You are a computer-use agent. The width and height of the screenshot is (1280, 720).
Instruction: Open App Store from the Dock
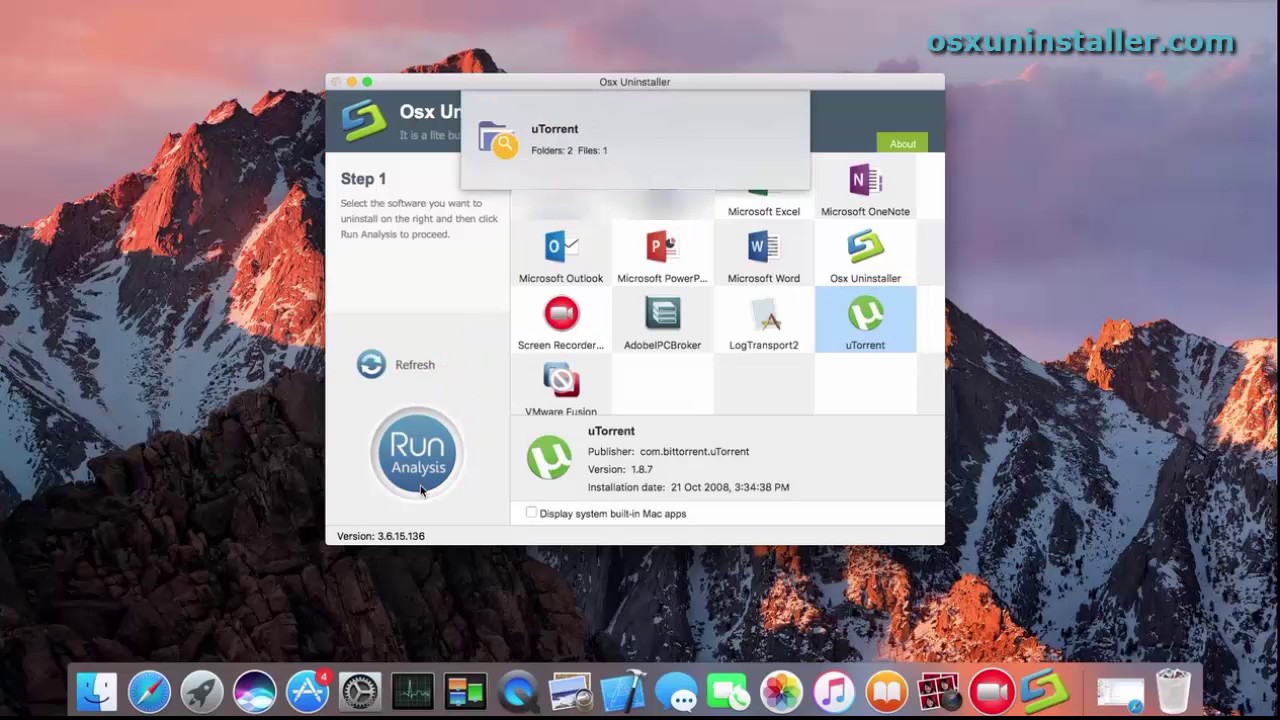(307, 692)
